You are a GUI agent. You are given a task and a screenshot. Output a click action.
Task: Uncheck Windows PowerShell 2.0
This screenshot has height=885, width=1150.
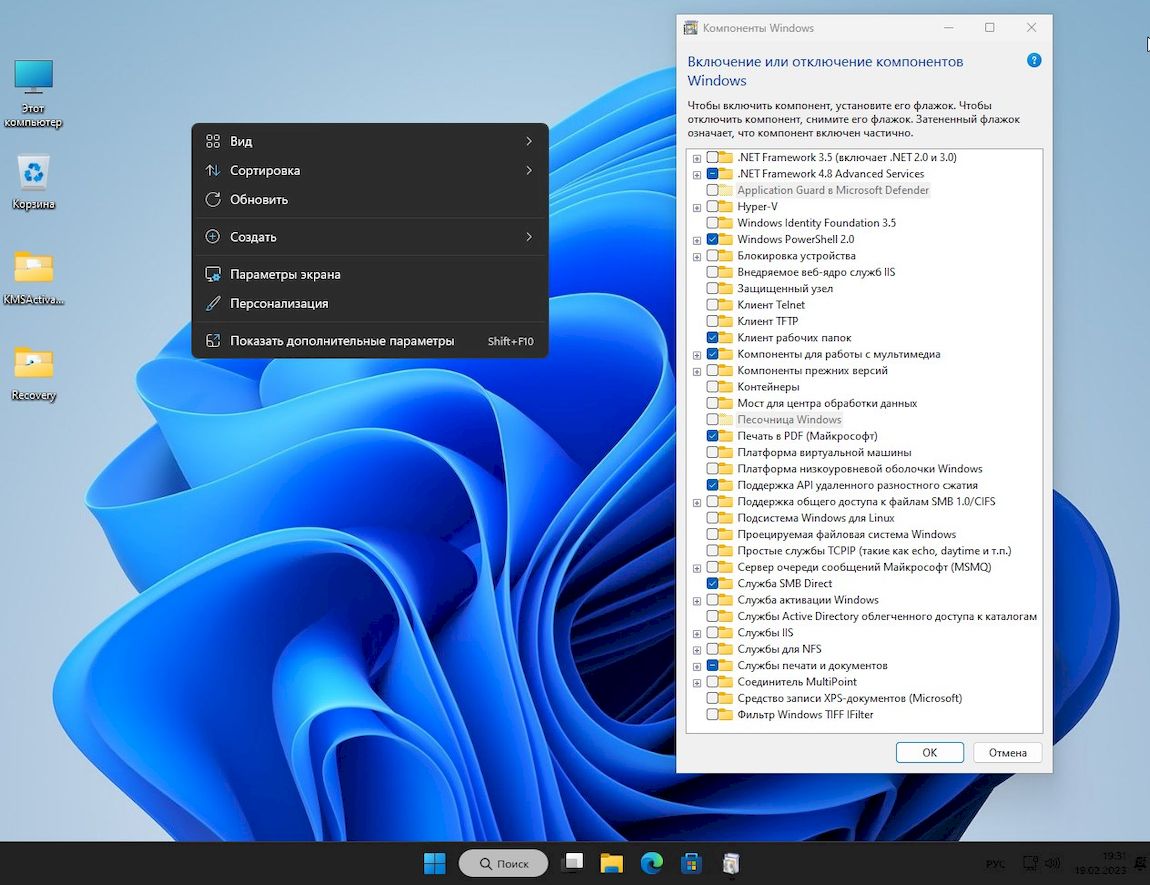coord(713,240)
